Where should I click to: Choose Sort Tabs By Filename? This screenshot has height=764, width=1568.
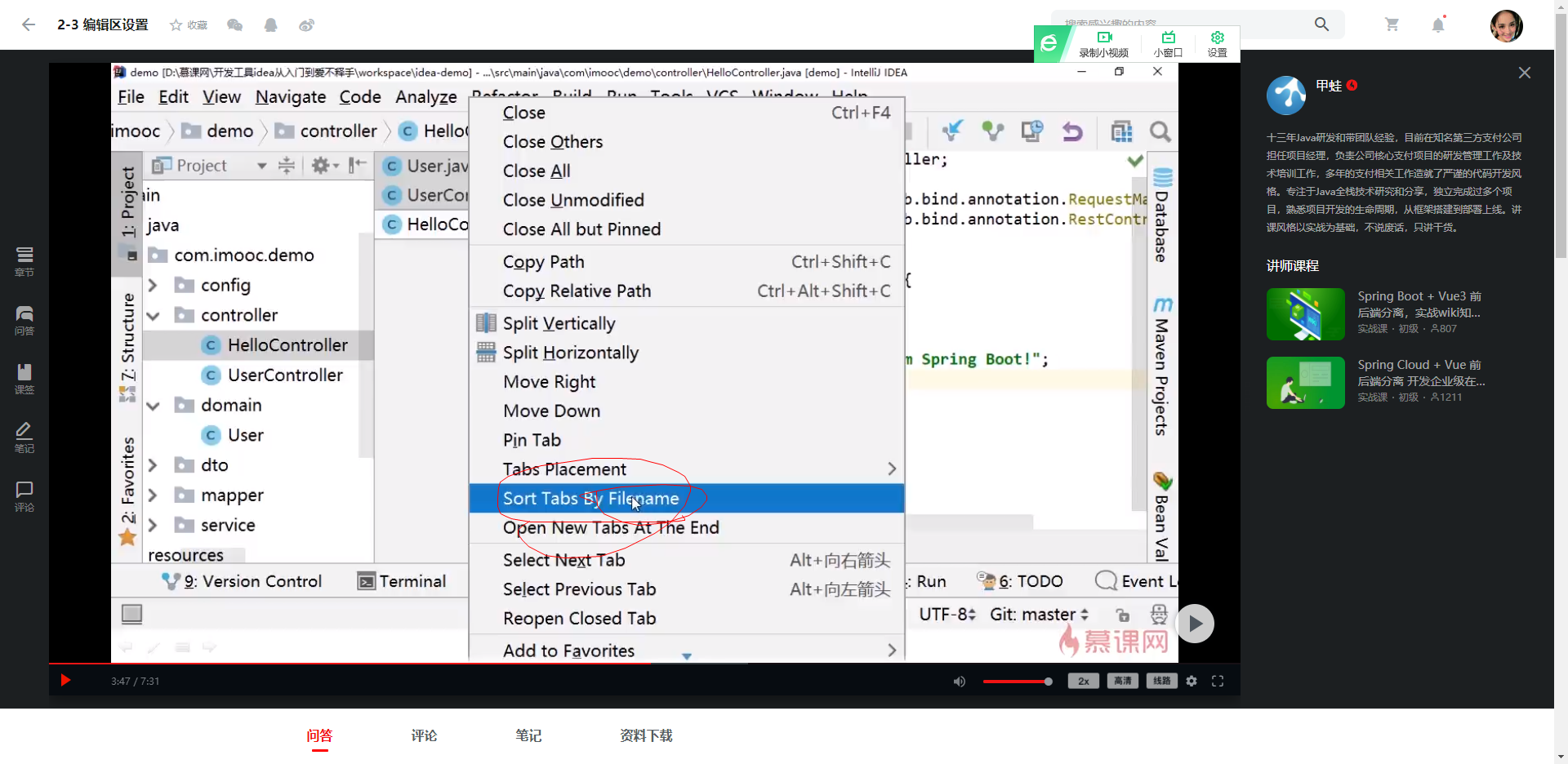[x=687, y=498]
